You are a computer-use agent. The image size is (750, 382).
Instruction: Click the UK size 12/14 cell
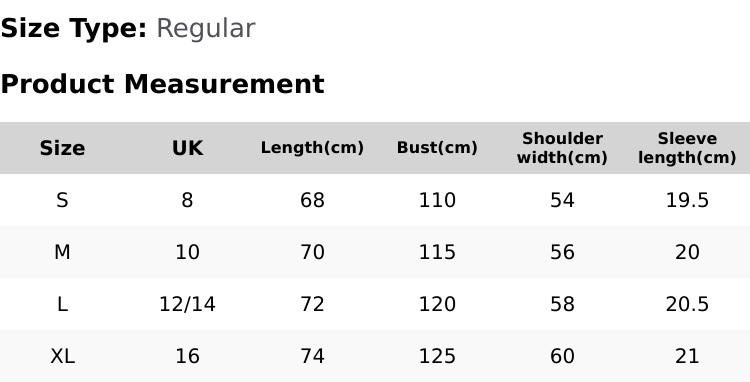coord(187,304)
